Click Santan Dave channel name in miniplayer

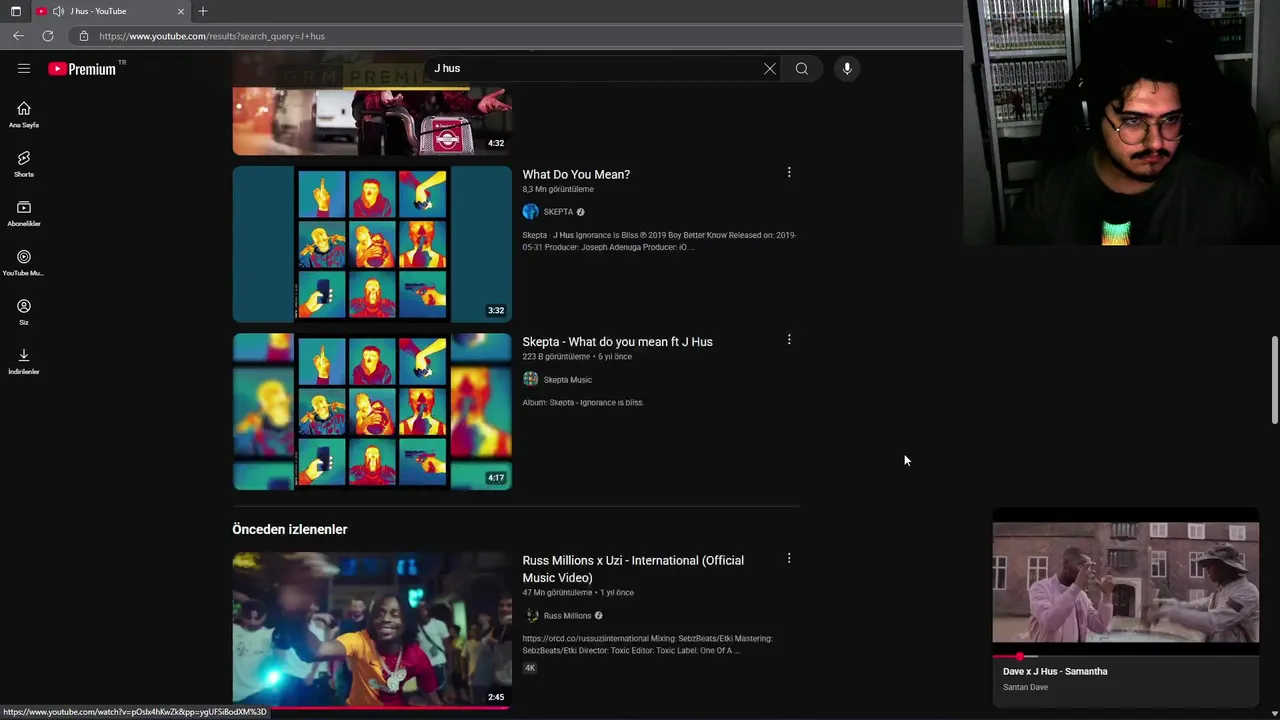[1025, 687]
